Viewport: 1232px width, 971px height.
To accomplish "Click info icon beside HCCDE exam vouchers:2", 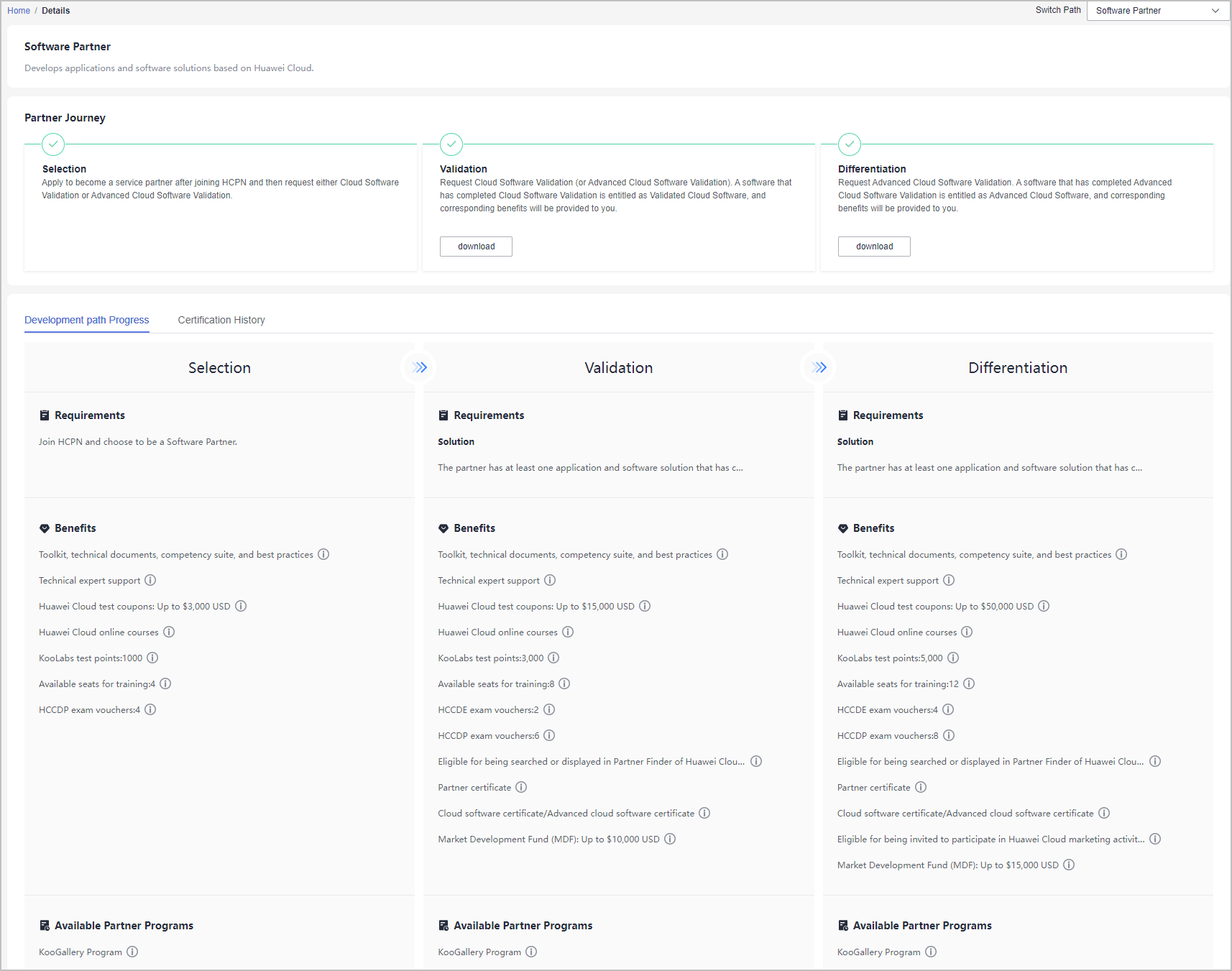I will click(549, 709).
